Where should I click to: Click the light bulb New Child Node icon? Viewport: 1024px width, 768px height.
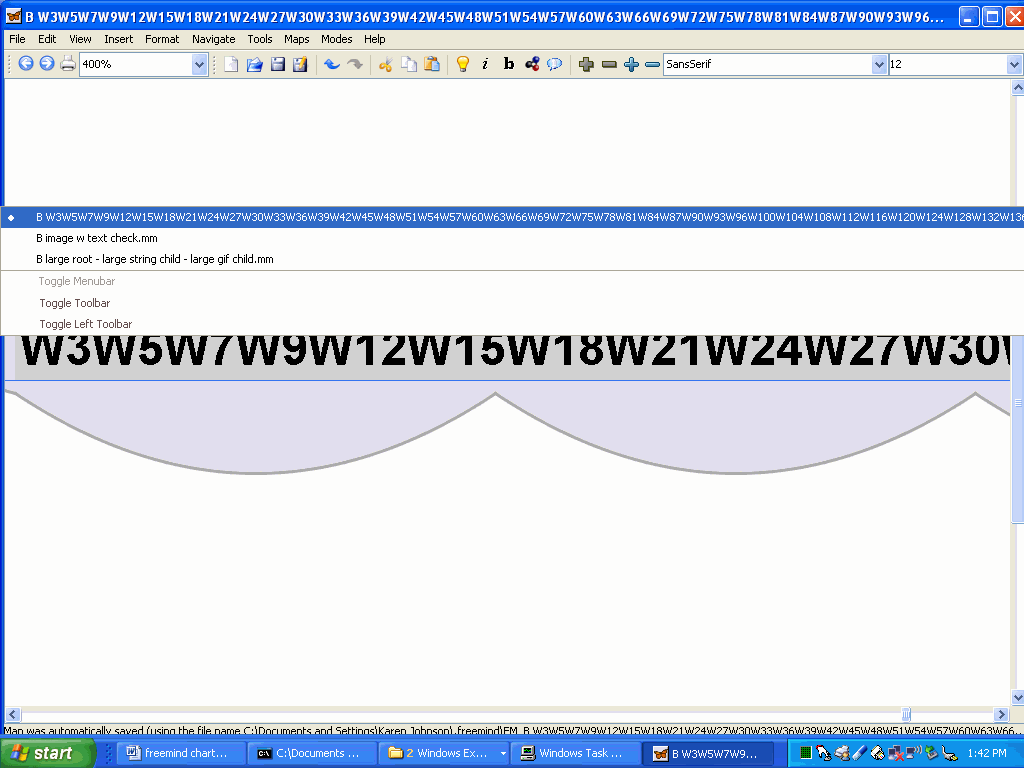click(x=462, y=64)
